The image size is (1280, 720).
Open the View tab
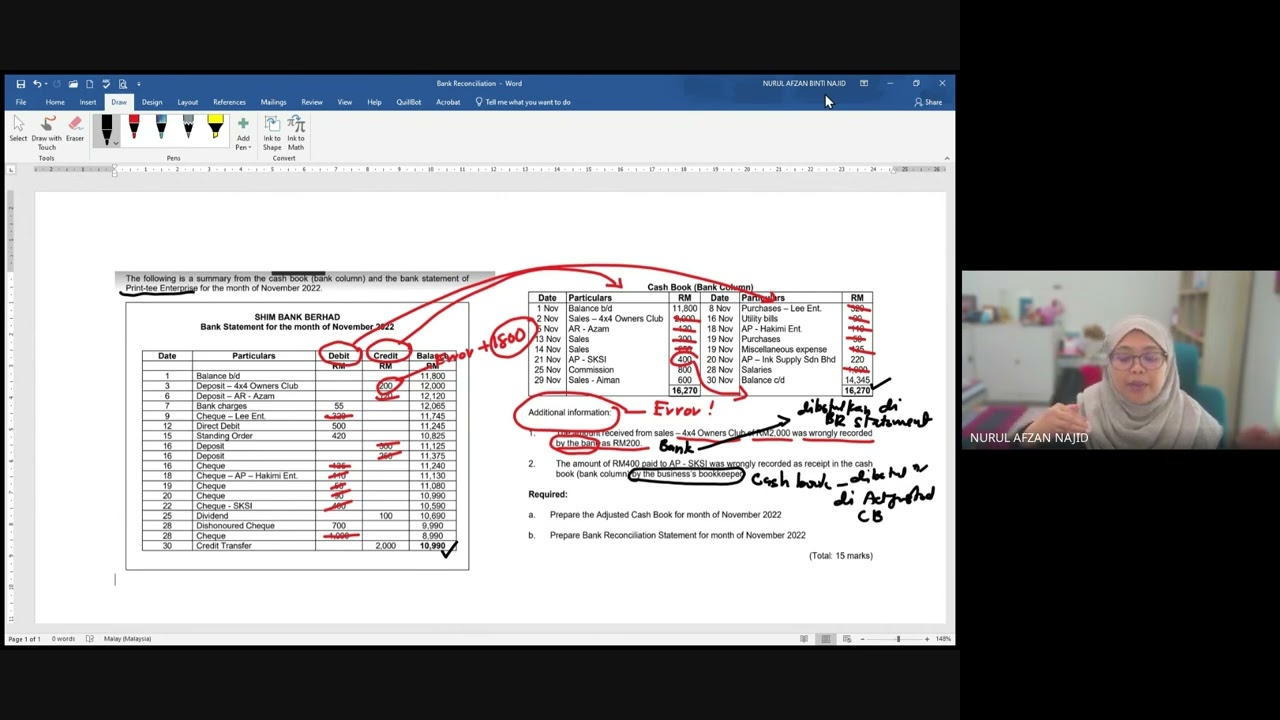coord(344,102)
